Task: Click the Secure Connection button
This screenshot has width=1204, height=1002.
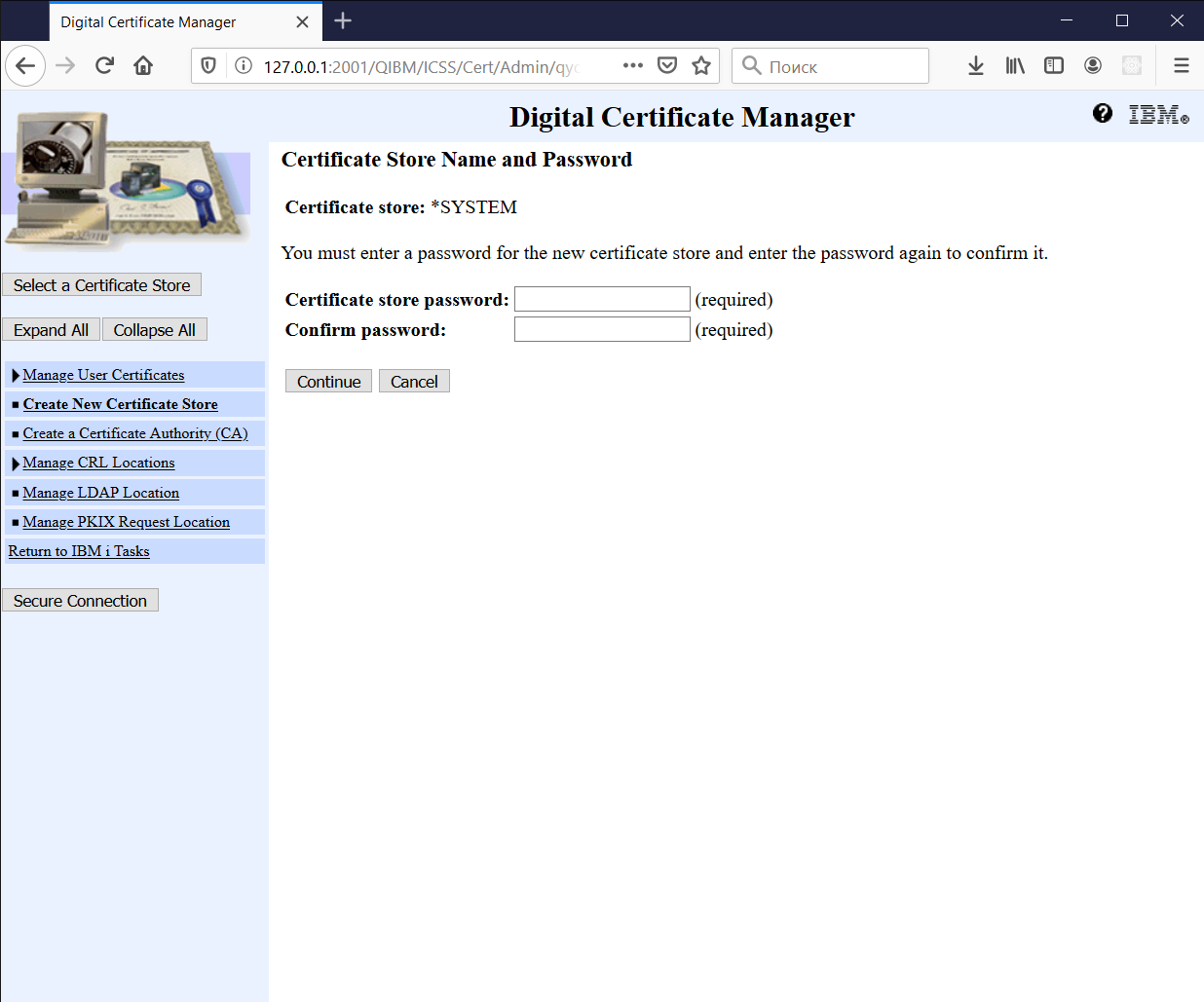Action: pyautogui.click(x=80, y=601)
